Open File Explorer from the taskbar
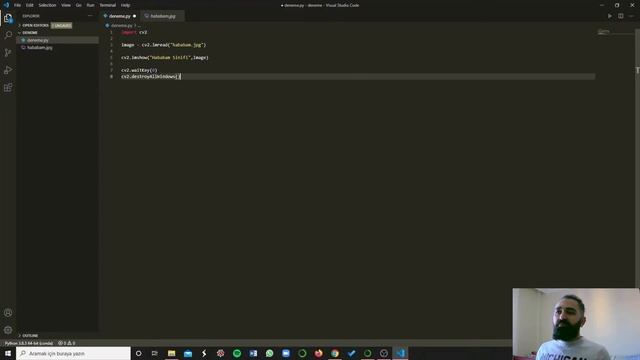Screen dimensions: 640x360 point(171,353)
